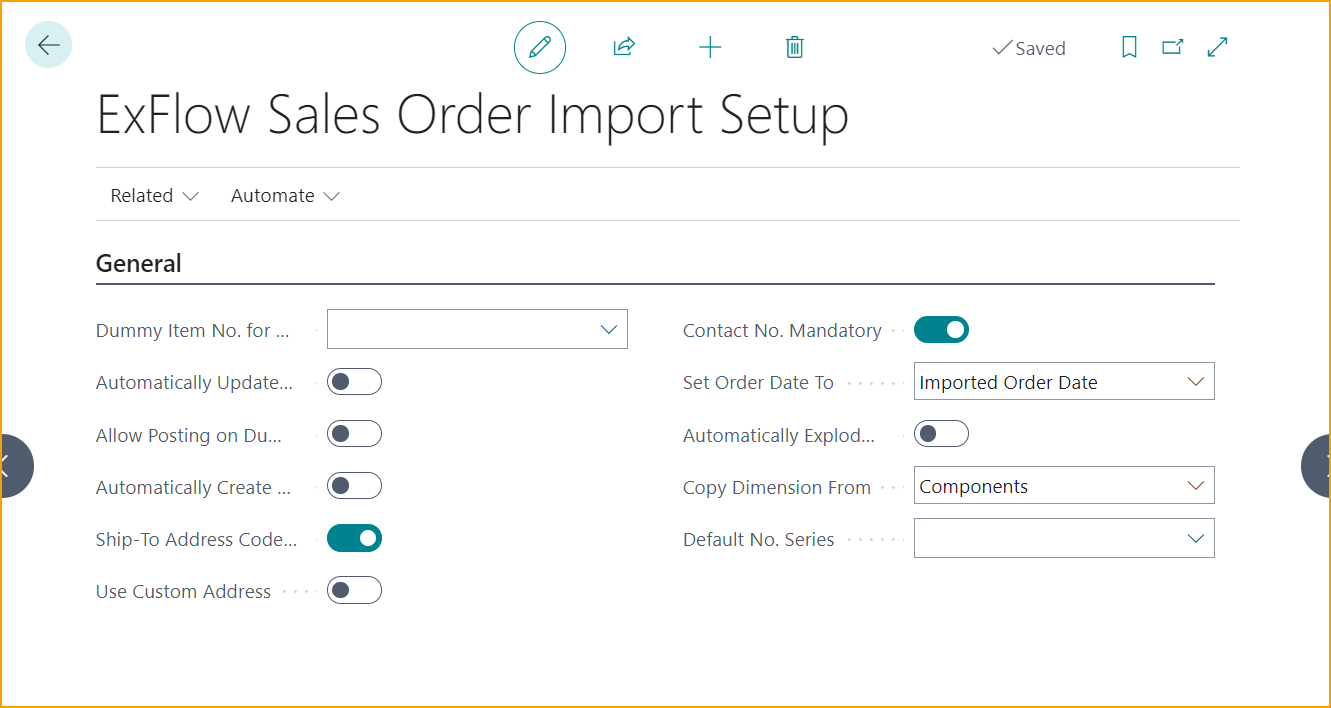Bookmark this page with the flag icon
This screenshot has width=1331, height=708.
[x=1129, y=47]
